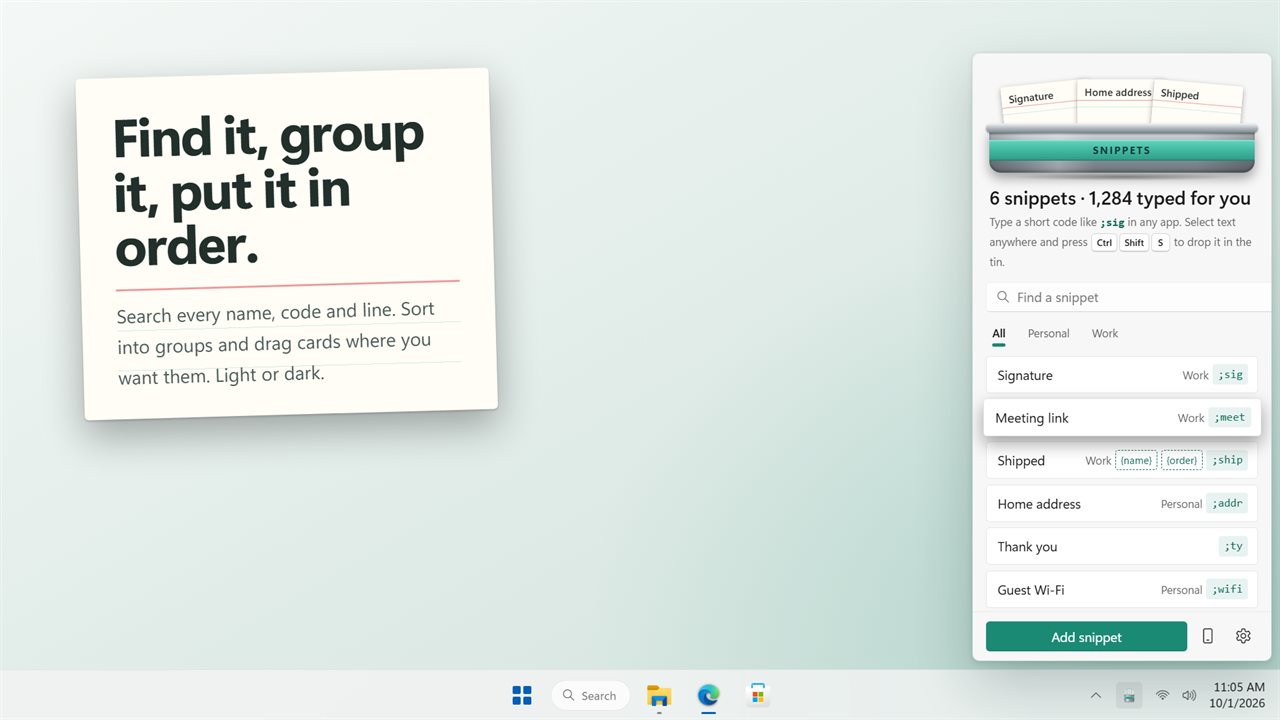Open Microsoft Edge from the taskbar
The image size is (1280, 720).
click(x=708, y=695)
